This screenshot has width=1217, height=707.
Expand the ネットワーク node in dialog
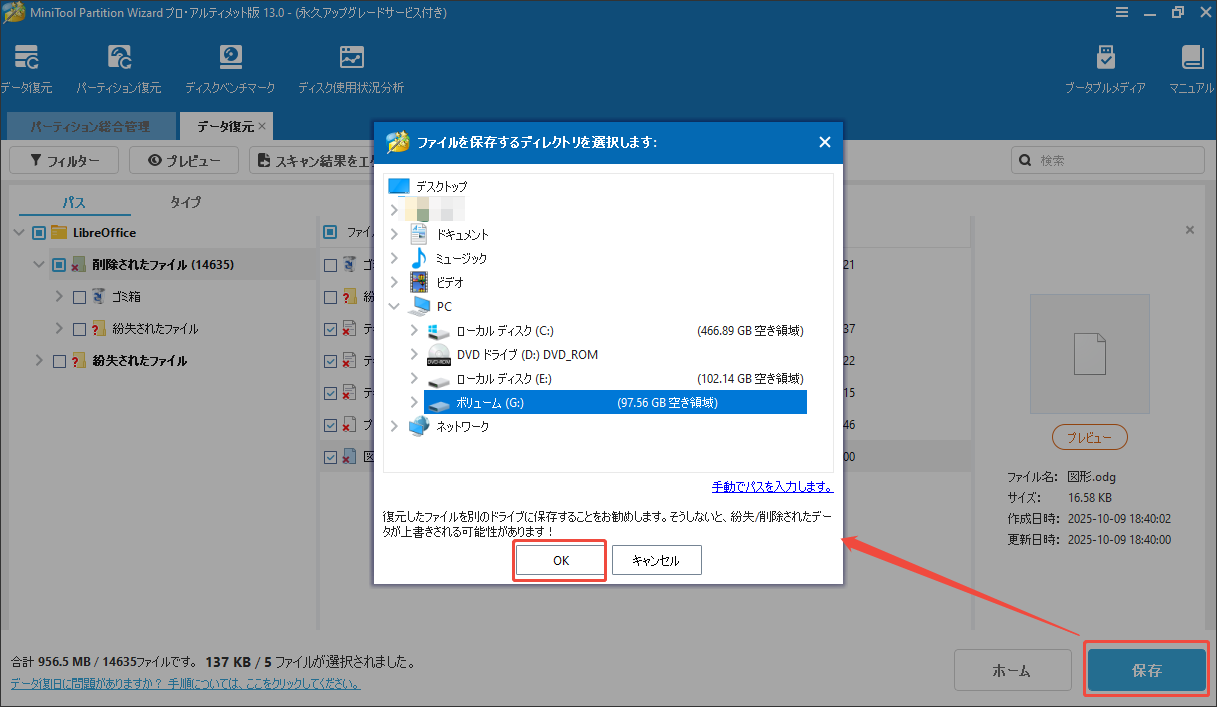tap(394, 427)
